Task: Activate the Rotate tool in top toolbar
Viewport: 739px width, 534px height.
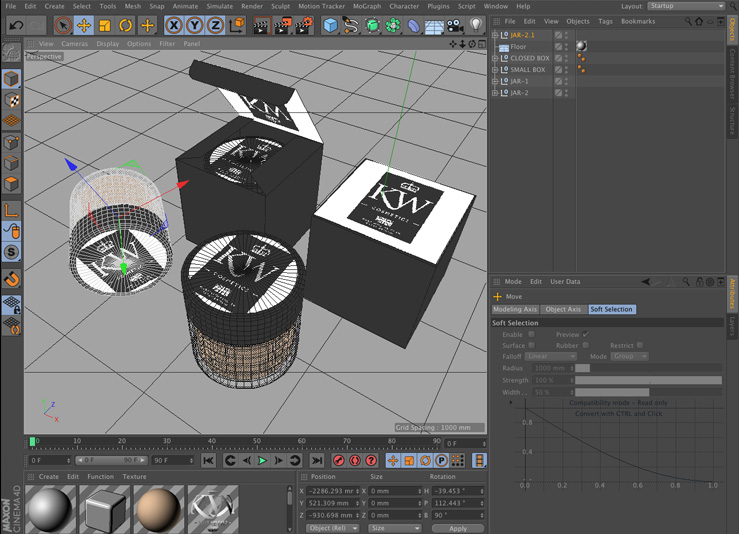Action: coord(125,25)
